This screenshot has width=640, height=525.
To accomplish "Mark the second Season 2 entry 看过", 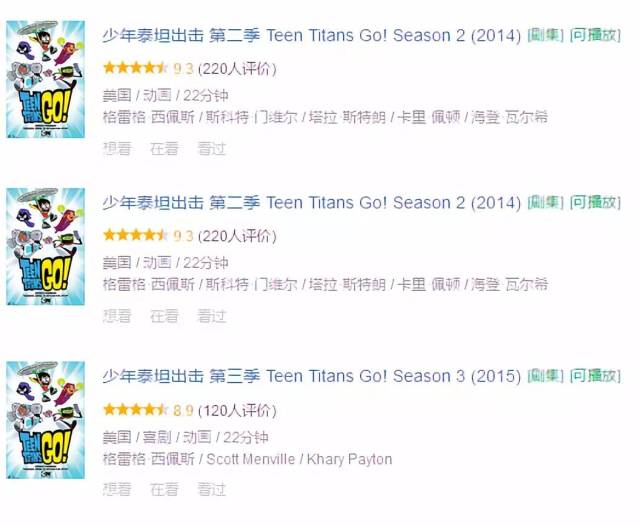I will pos(211,316).
